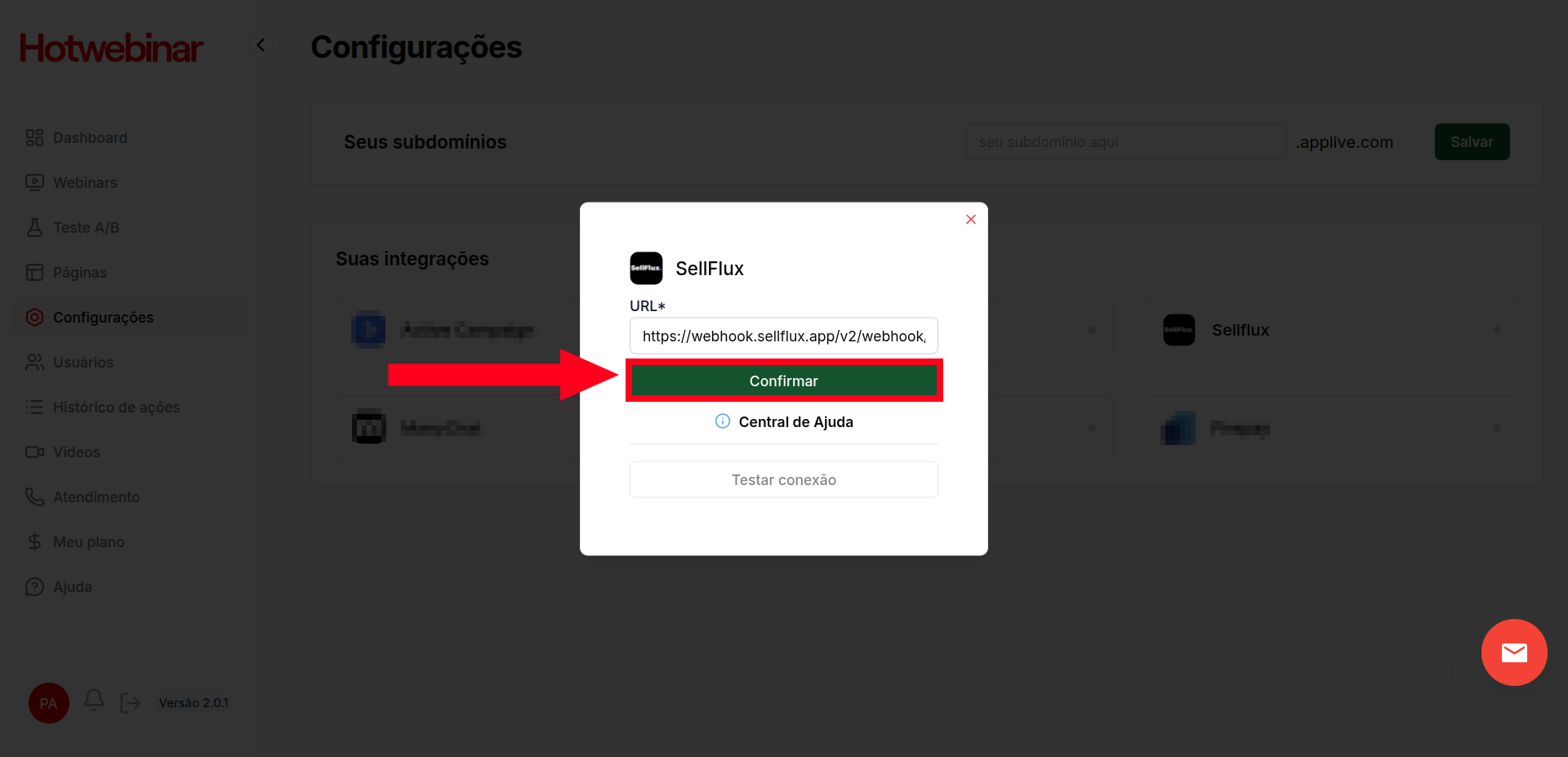1568x757 pixels.
Task: Open the Vídeos section
Action: click(x=77, y=452)
